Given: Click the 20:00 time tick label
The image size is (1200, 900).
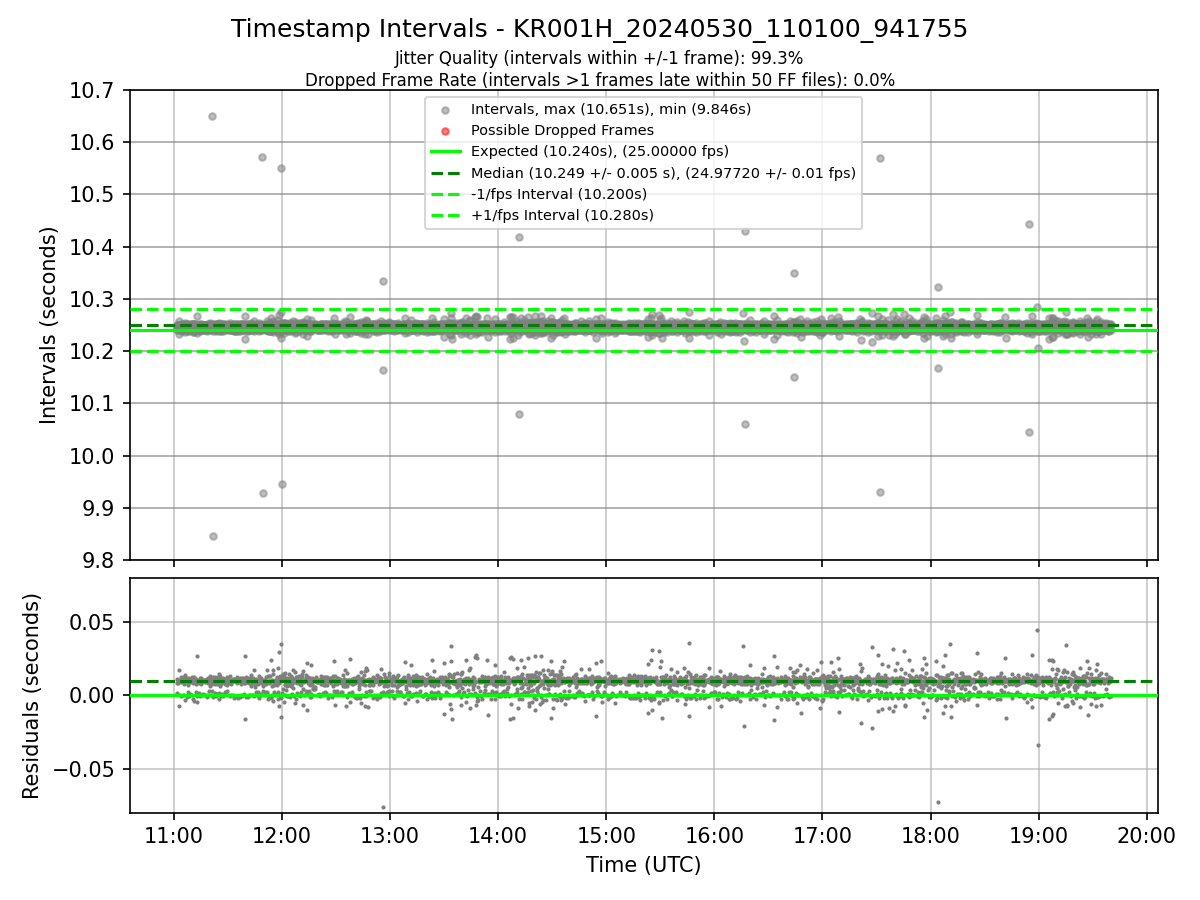Looking at the screenshot, I should click(x=1146, y=835).
